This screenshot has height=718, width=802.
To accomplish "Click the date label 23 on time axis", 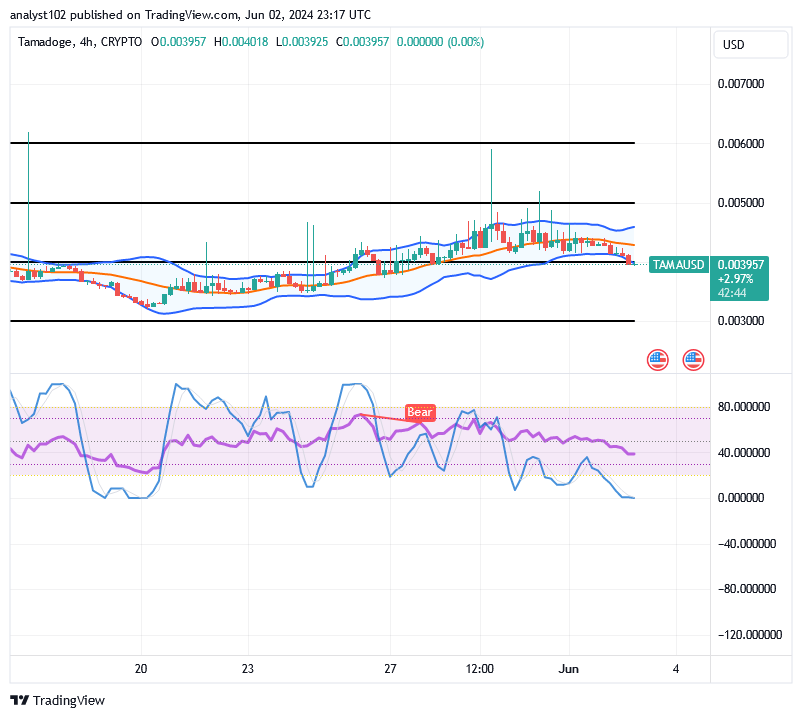I will [248, 669].
